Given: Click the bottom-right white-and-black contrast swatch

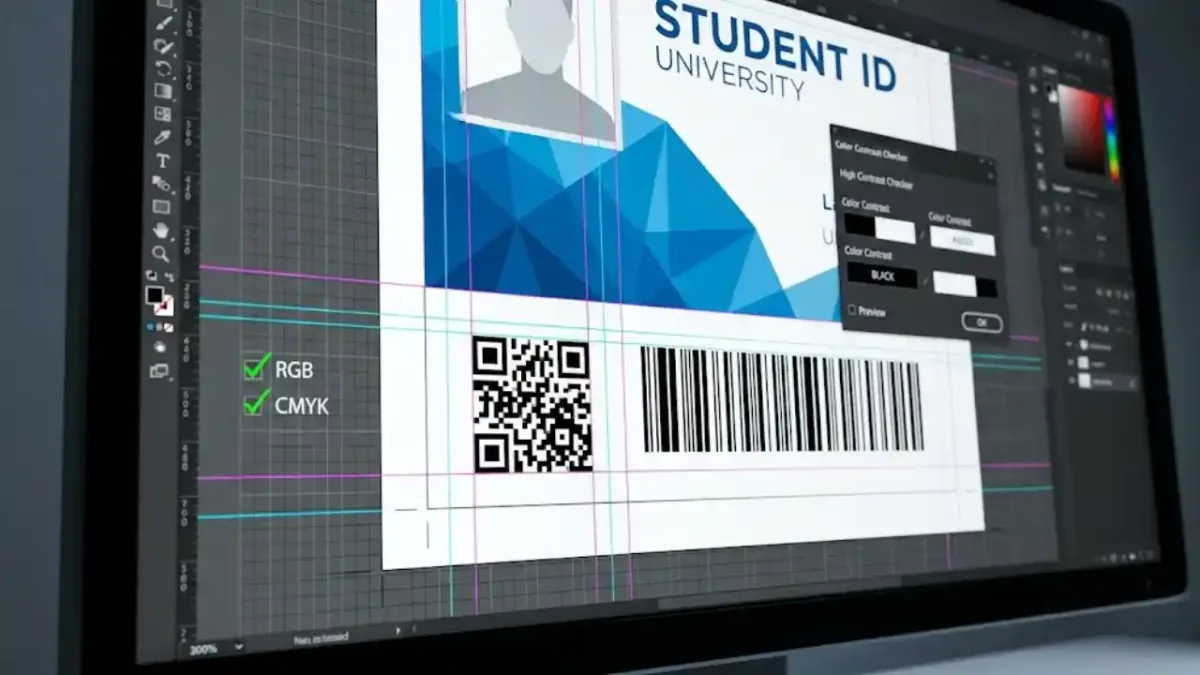Looking at the screenshot, I should tap(964, 285).
